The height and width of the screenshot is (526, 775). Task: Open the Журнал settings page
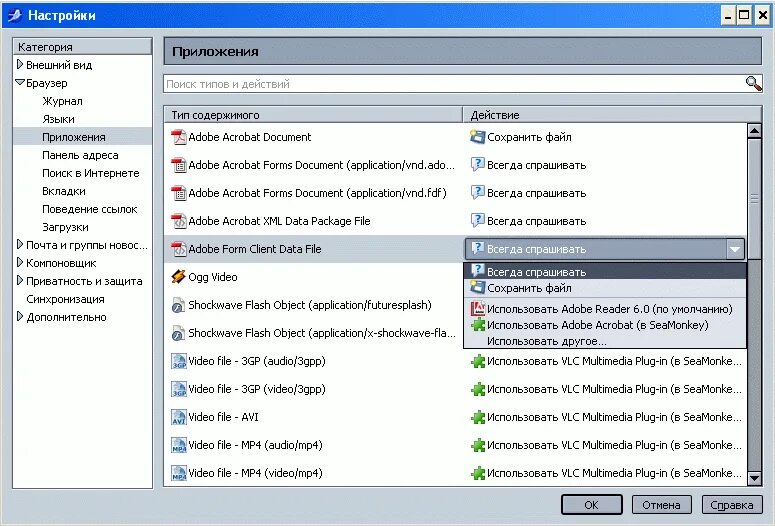click(x=62, y=101)
